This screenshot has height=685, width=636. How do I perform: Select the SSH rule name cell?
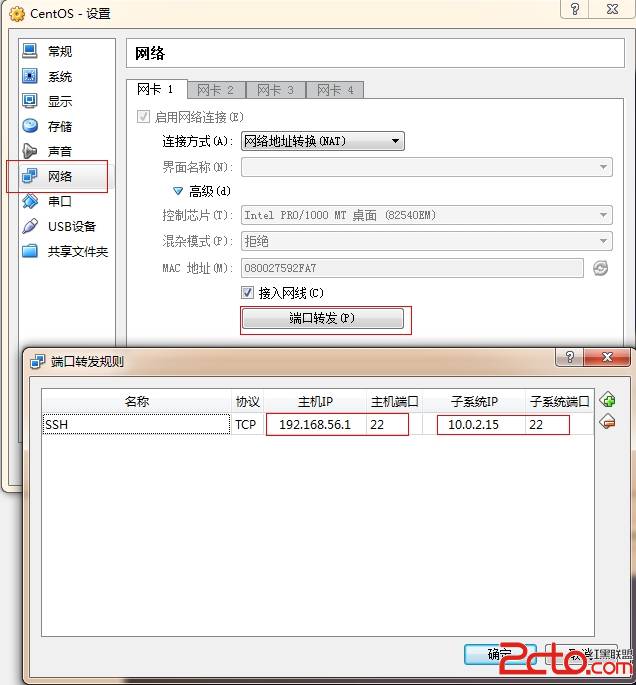click(136, 424)
